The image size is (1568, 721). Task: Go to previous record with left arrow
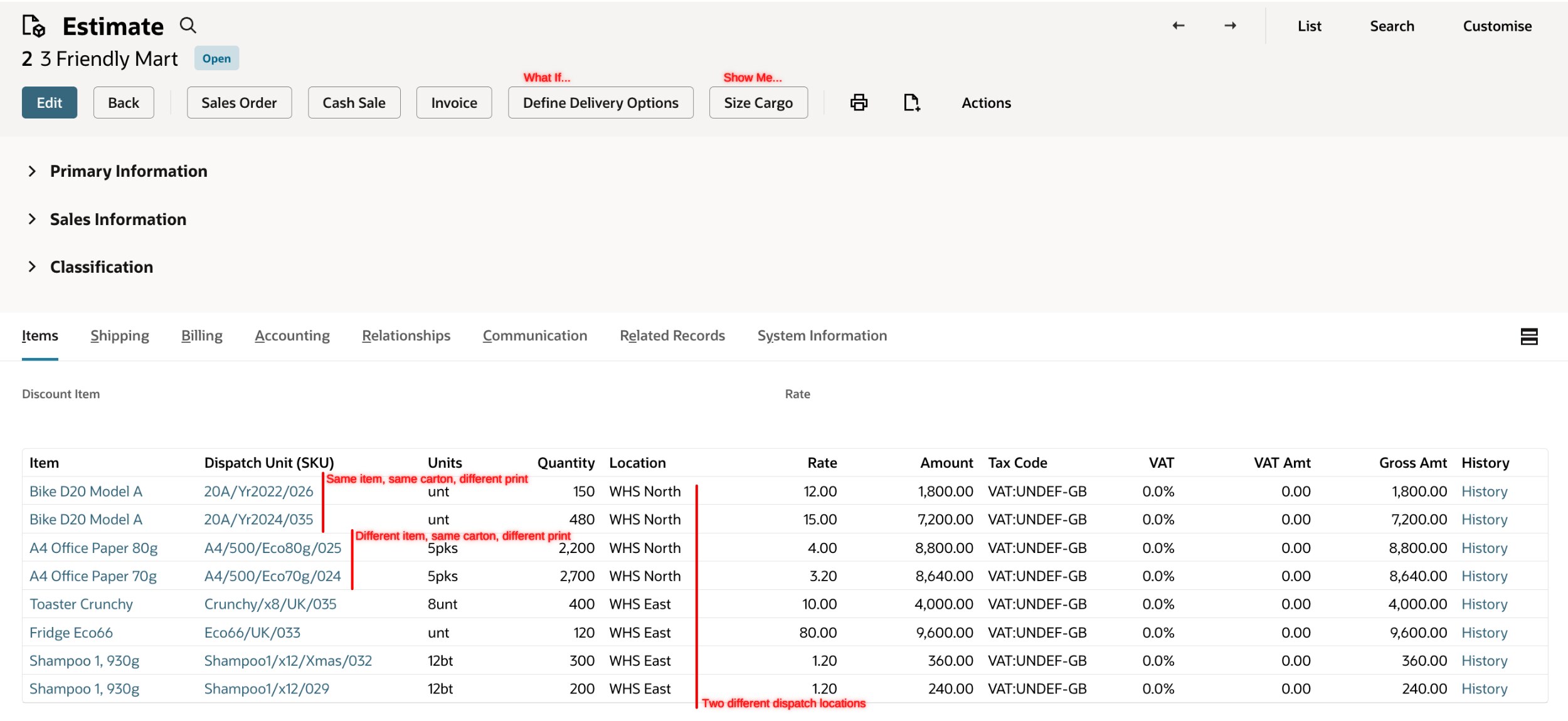click(1178, 26)
